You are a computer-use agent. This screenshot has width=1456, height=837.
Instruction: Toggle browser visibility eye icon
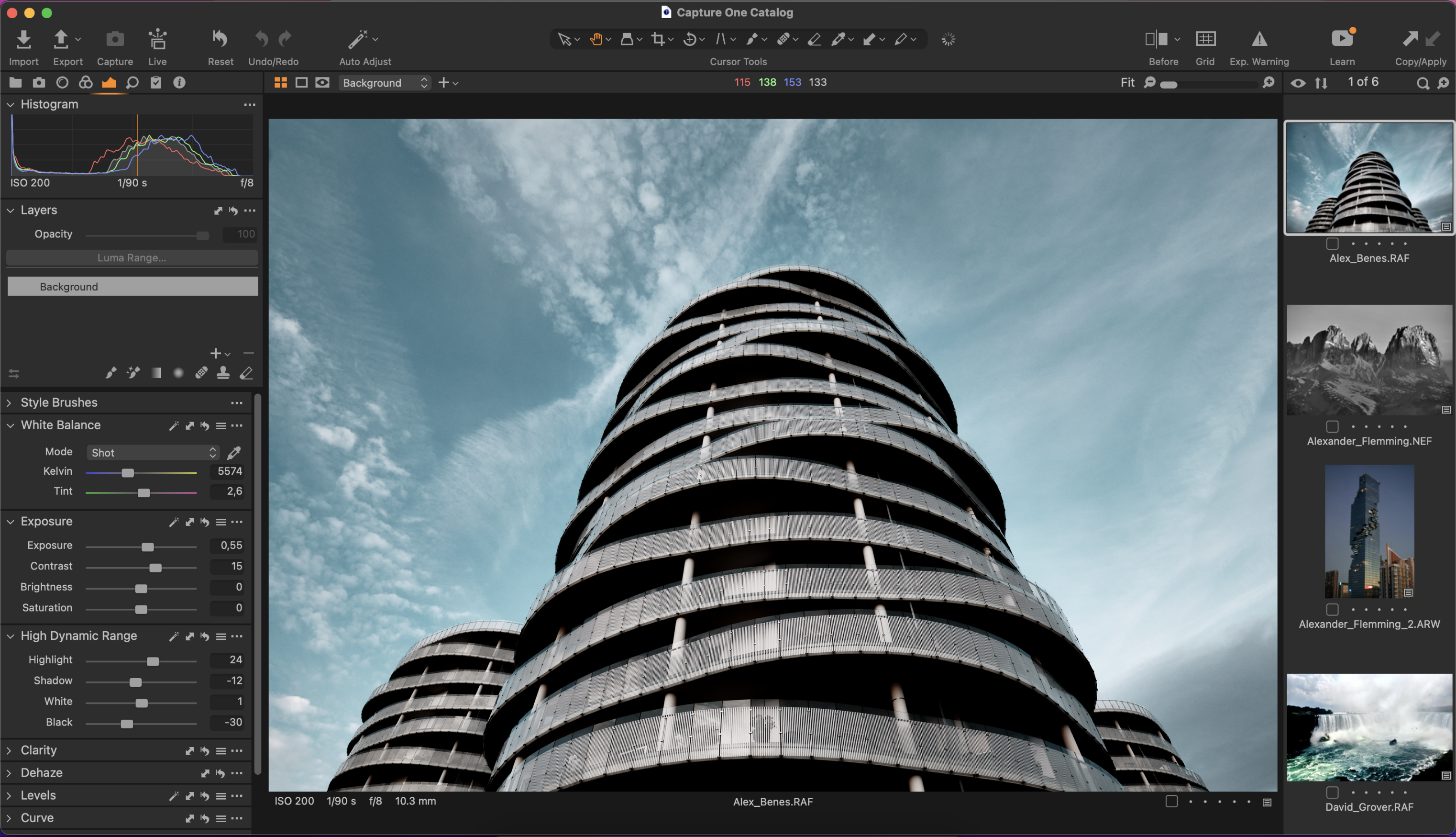[x=1297, y=83]
